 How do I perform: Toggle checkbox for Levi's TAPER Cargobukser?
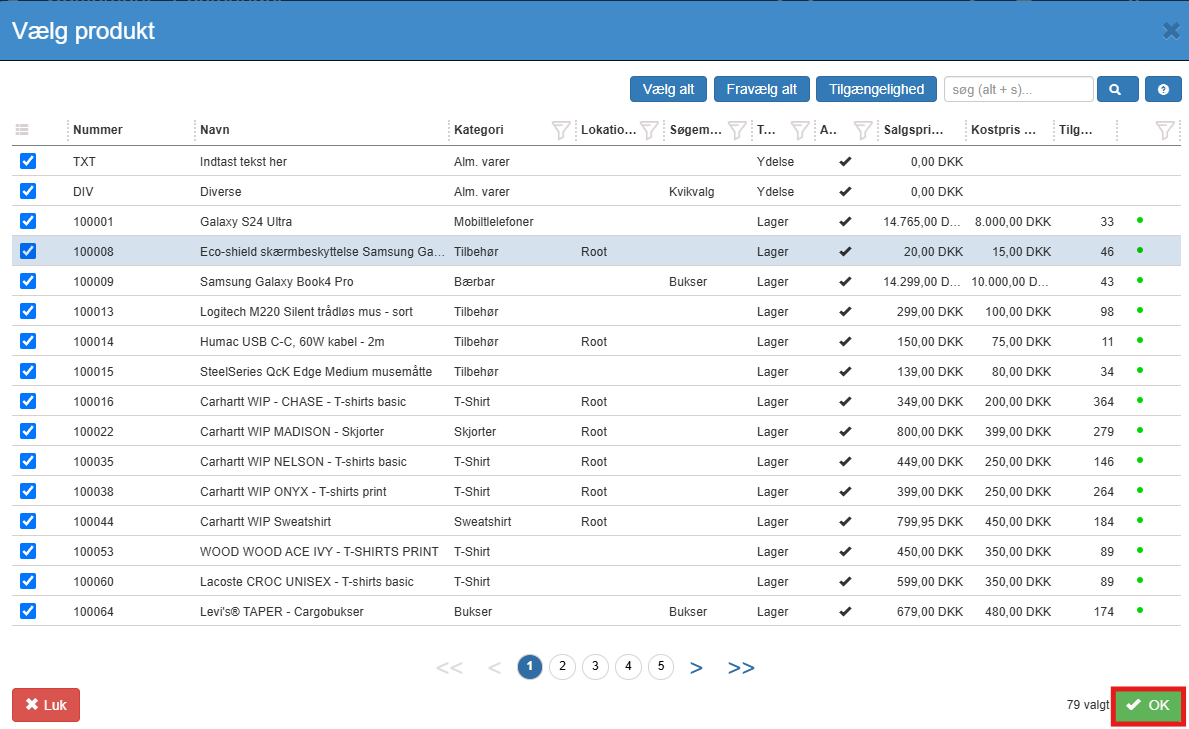pyautogui.click(x=28, y=611)
